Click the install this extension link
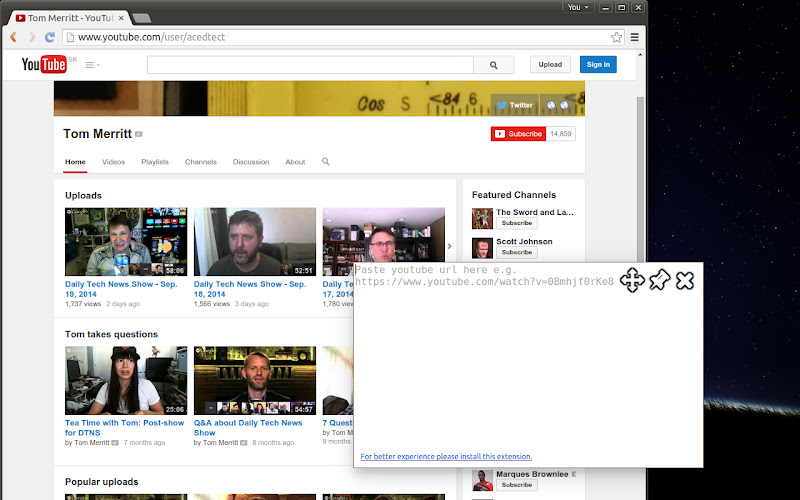Image resolution: width=800 pixels, height=500 pixels. pyautogui.click(x=446, y=456)
